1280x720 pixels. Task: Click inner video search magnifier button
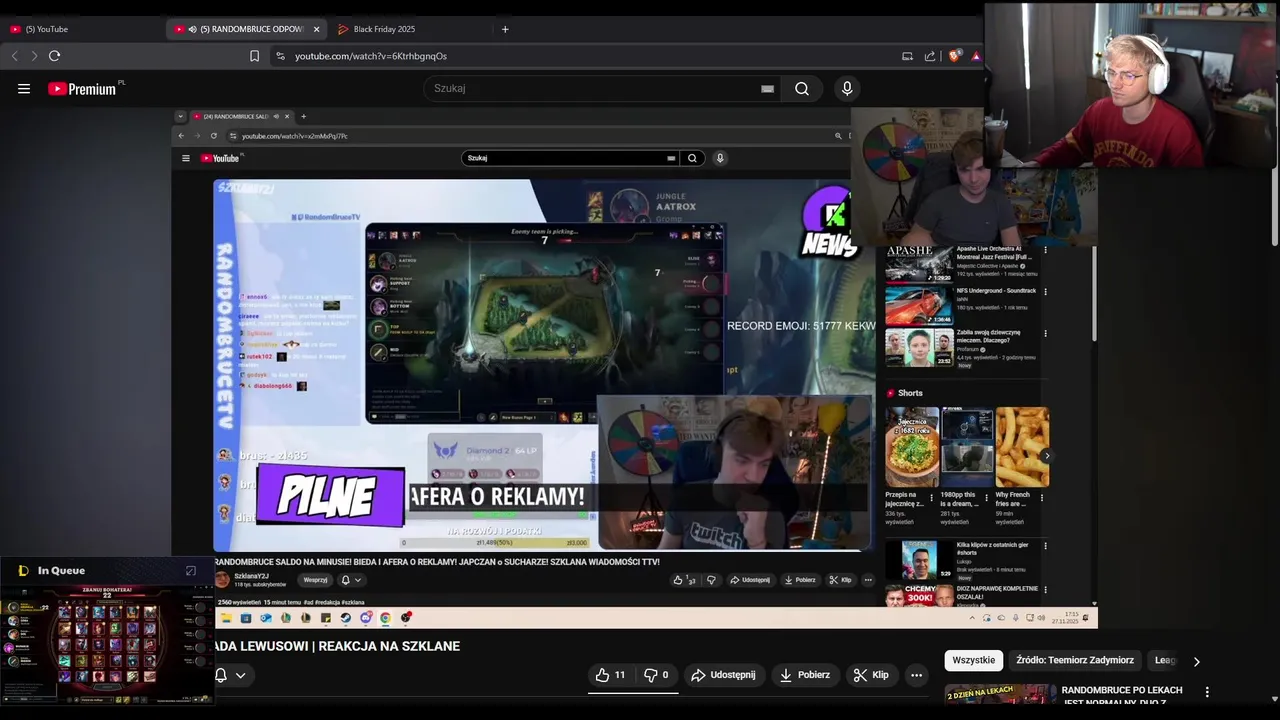pyautogui.click(x=692, y=158)
